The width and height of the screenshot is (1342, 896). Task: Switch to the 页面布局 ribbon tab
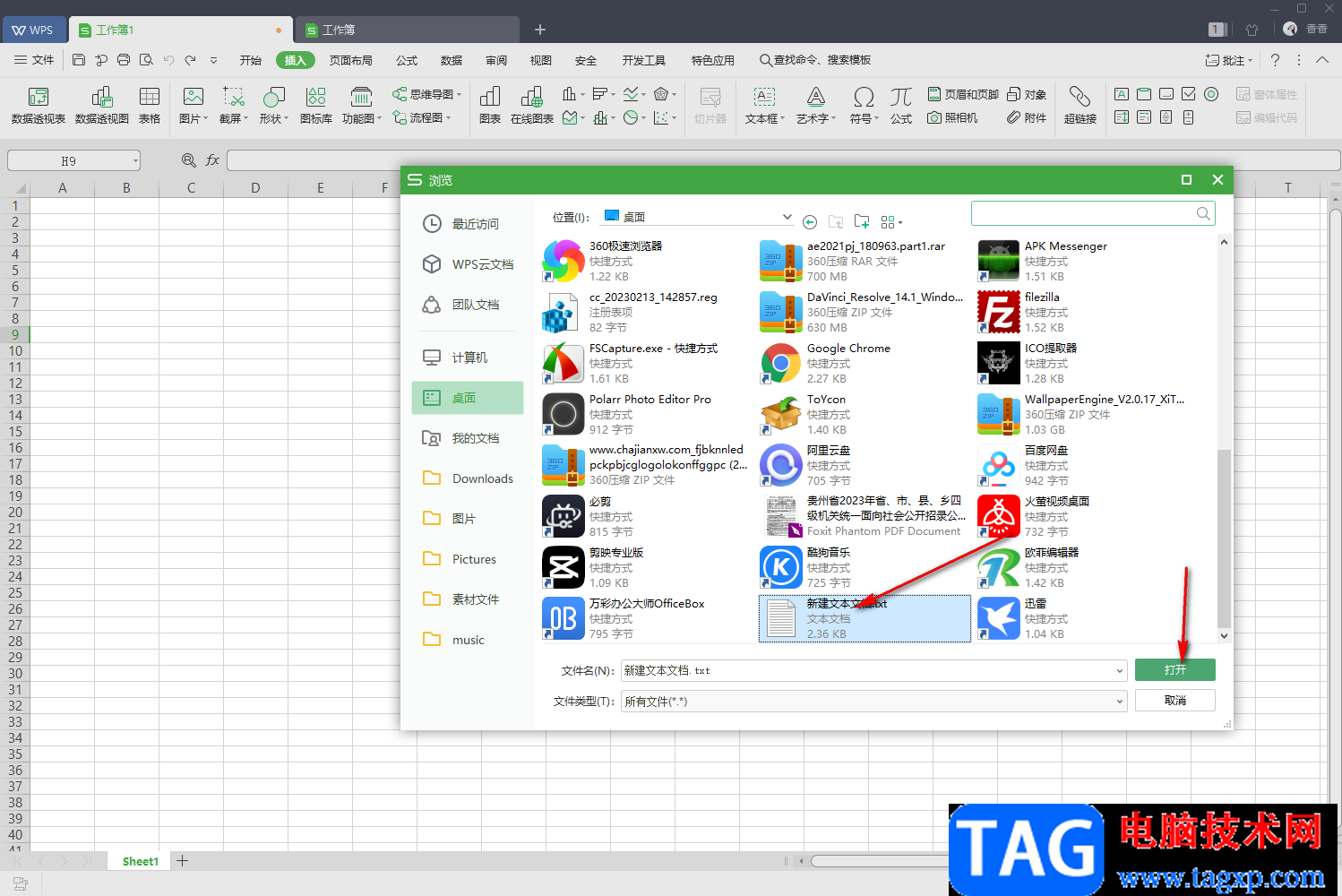click(x=351, y=60)
